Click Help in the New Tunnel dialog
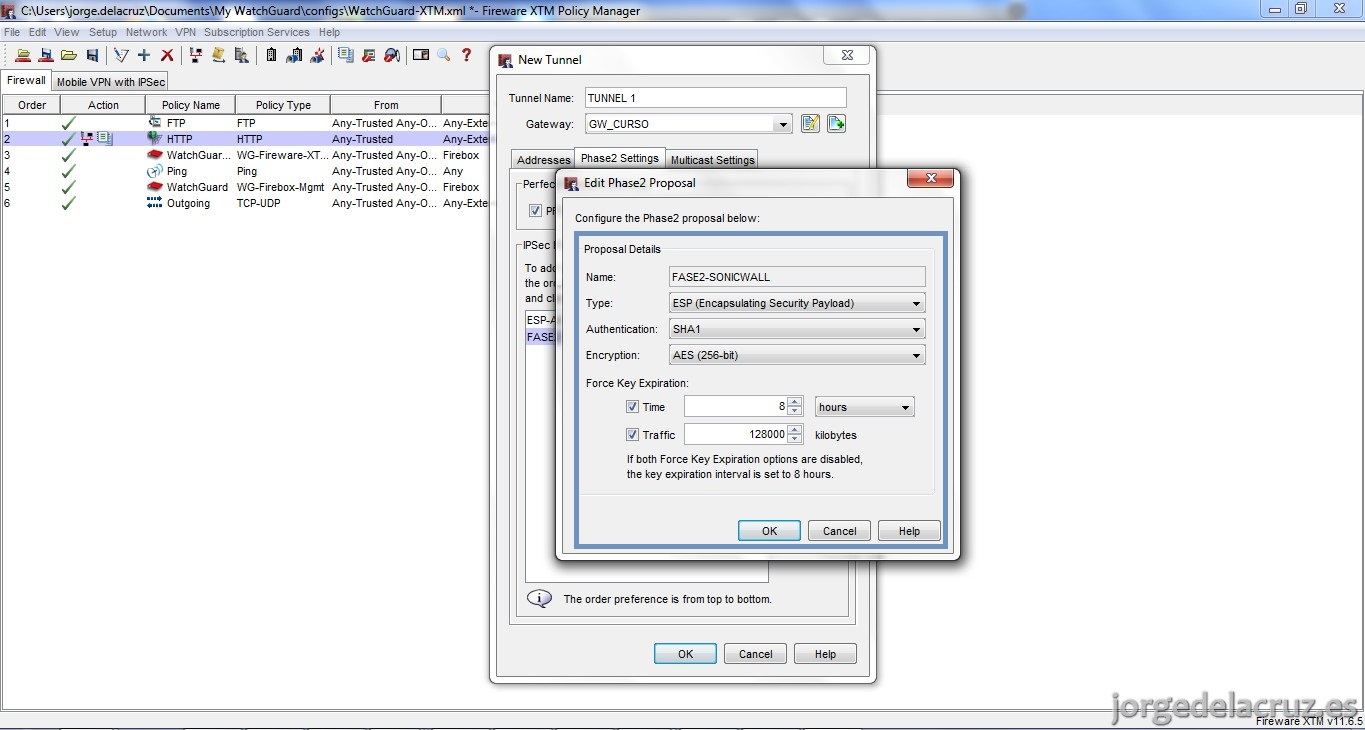This screenshot has width=1365, height=730. [x=825, y=654]
